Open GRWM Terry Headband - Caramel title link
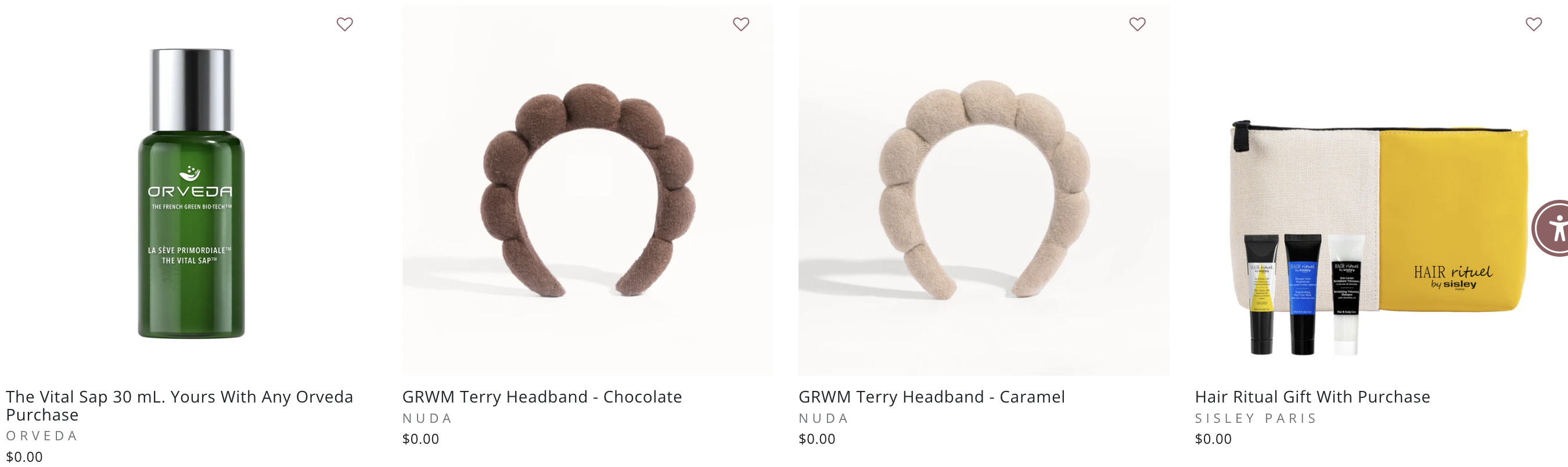The height and width of the screenshot is (467, 1568). [x=932, y=397]
